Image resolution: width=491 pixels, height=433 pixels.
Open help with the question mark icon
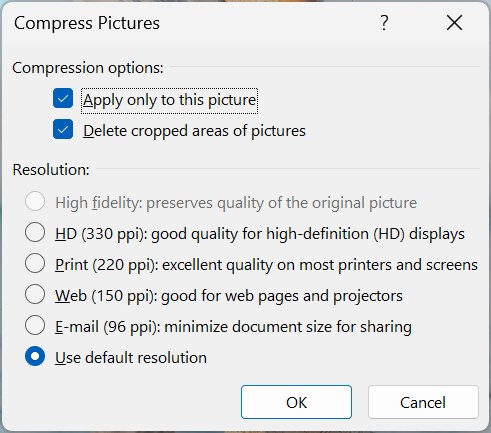point(384,23)
